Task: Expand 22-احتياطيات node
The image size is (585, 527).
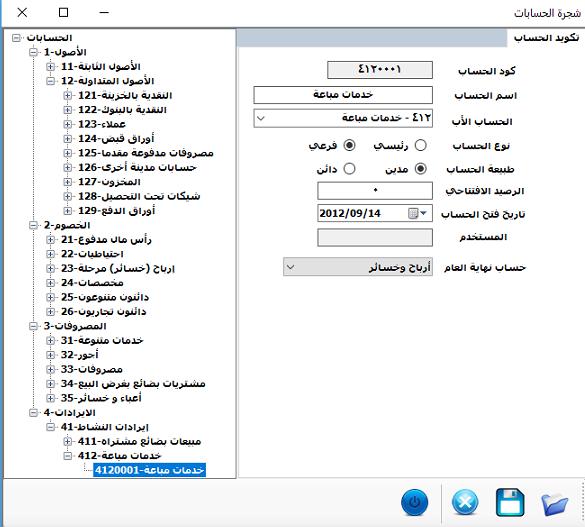Action: point(50,254)
